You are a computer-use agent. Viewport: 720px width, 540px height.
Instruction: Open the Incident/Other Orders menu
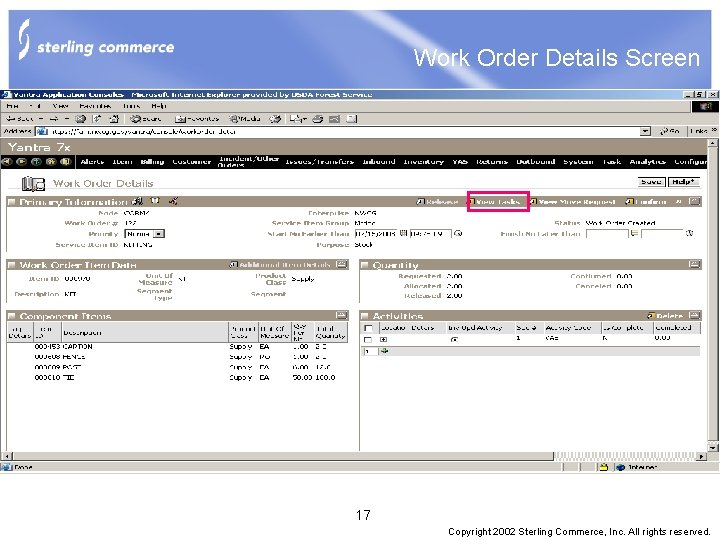[248, 162]
